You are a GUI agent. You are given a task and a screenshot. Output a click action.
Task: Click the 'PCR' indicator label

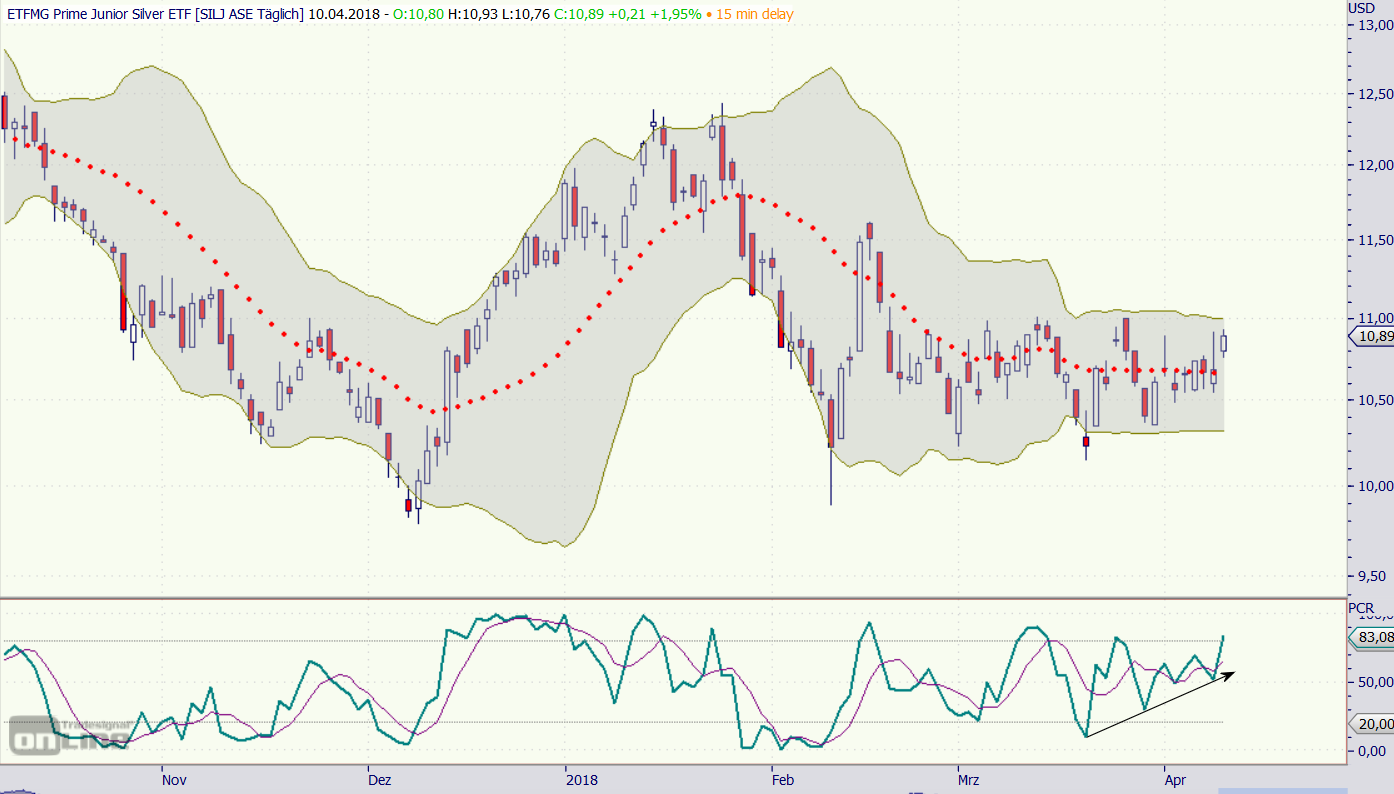[x=1361, y=607]
